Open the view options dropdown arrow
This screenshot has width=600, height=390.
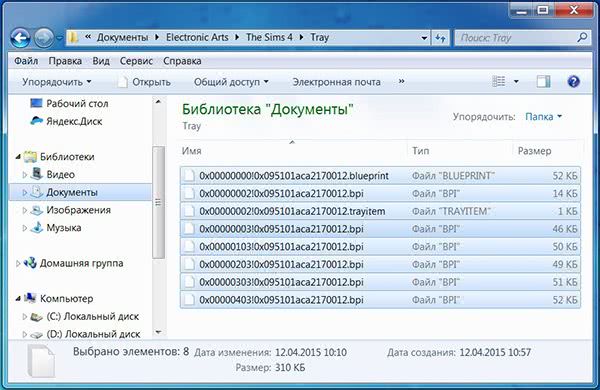point(516,82)
